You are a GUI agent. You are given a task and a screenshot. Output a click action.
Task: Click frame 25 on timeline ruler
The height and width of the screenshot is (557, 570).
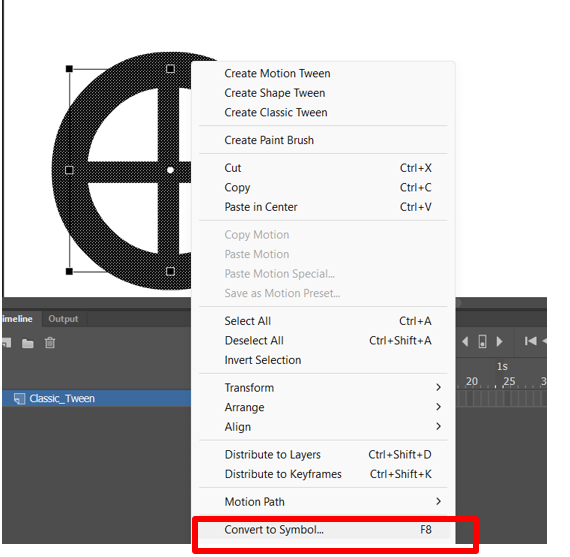pos(509,381)
